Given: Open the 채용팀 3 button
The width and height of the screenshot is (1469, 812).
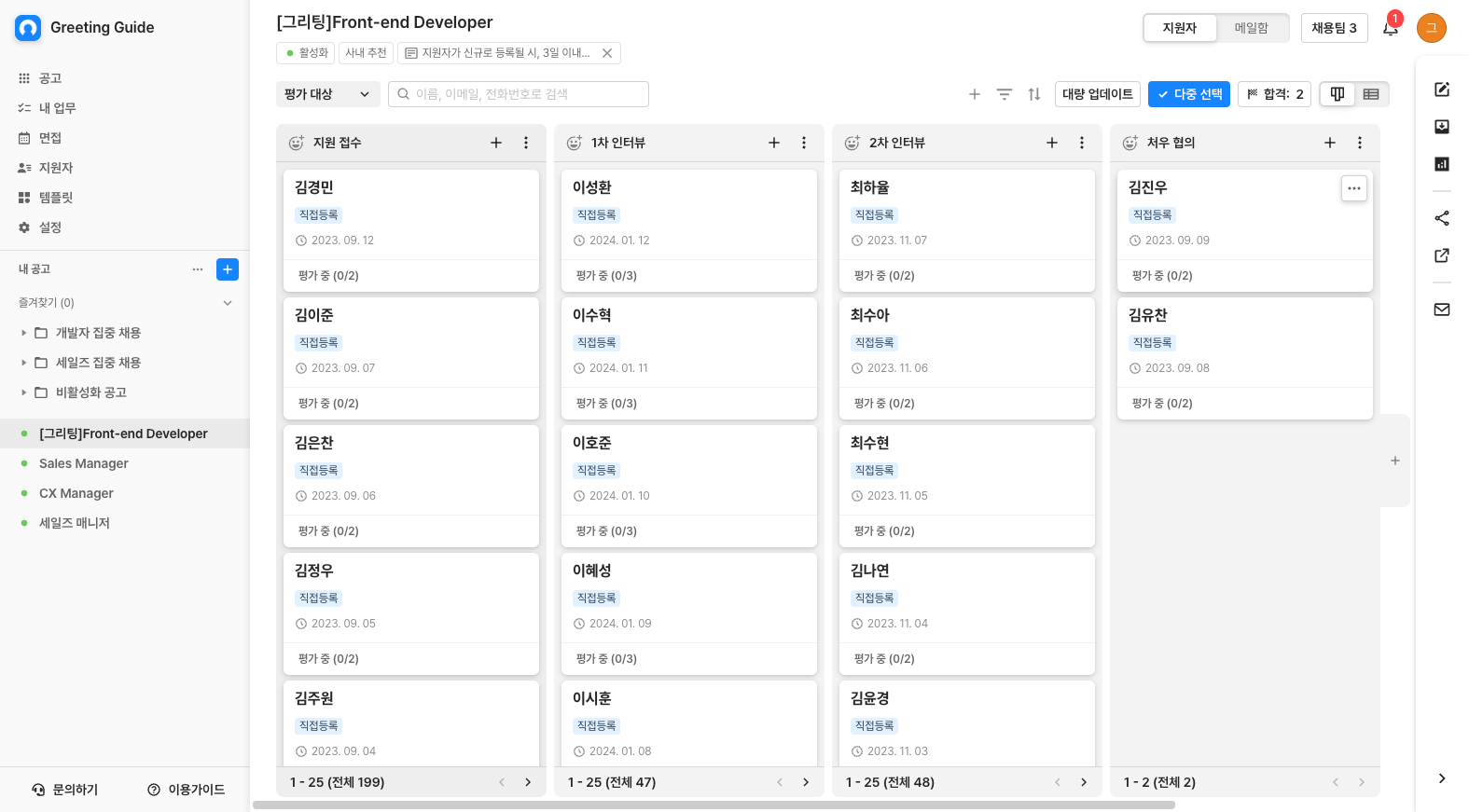Looking at the screenshot, I should point(1335,28).
